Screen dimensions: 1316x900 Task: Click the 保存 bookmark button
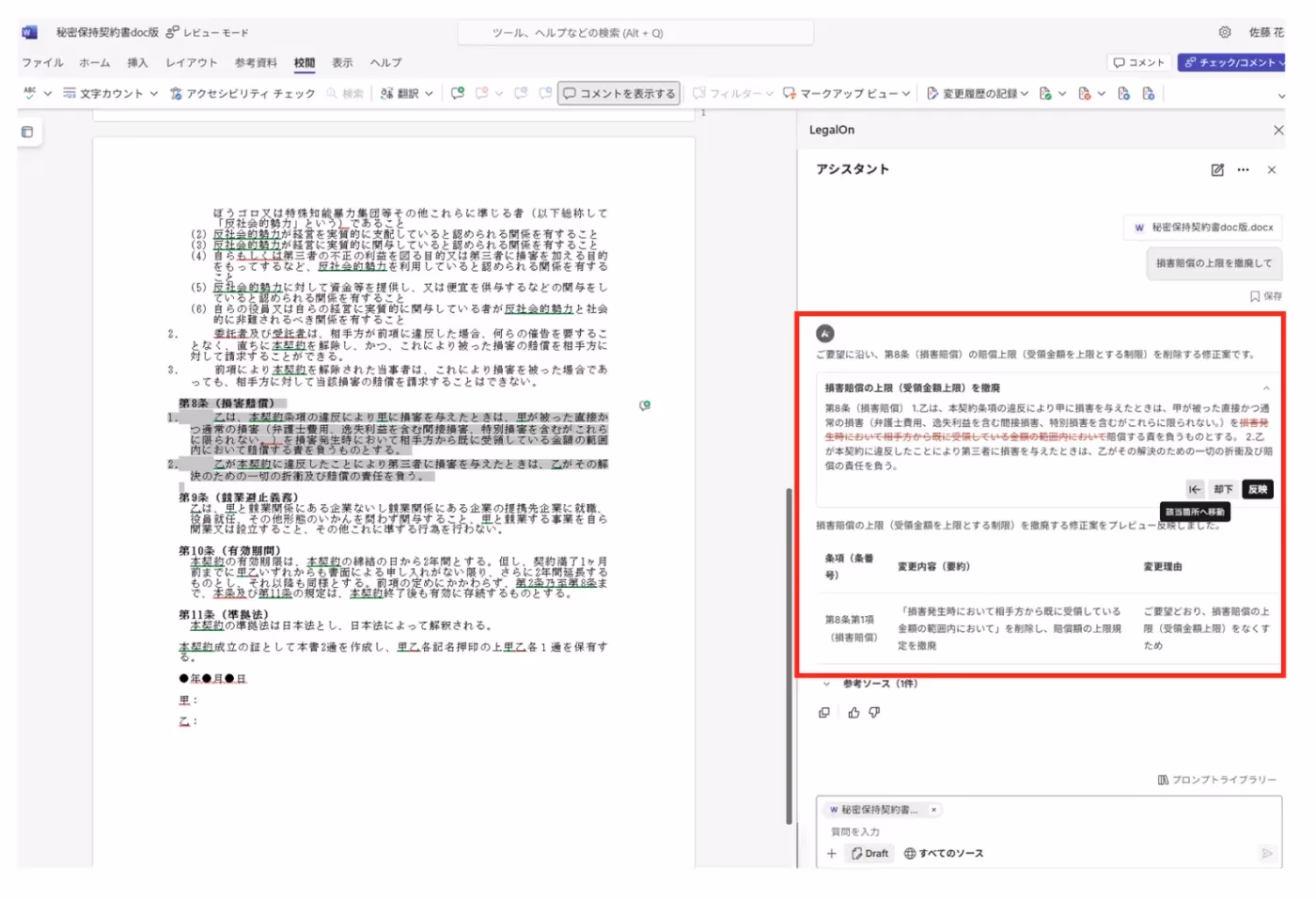(x=1266, y=296)
